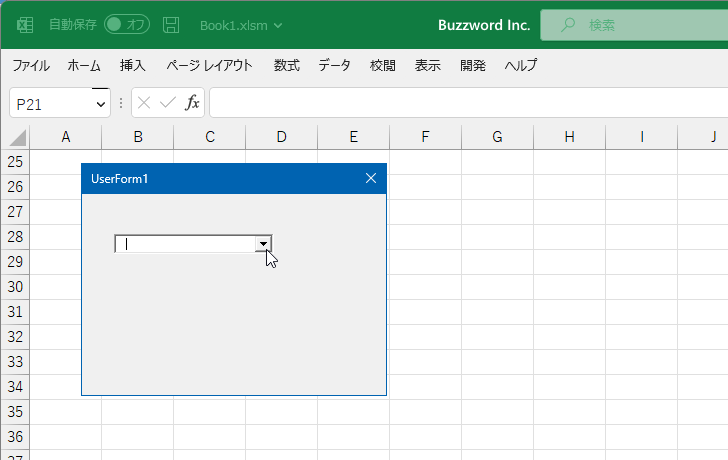
Task: Click the formula bar three-dot handle
Action: (121, 103)
